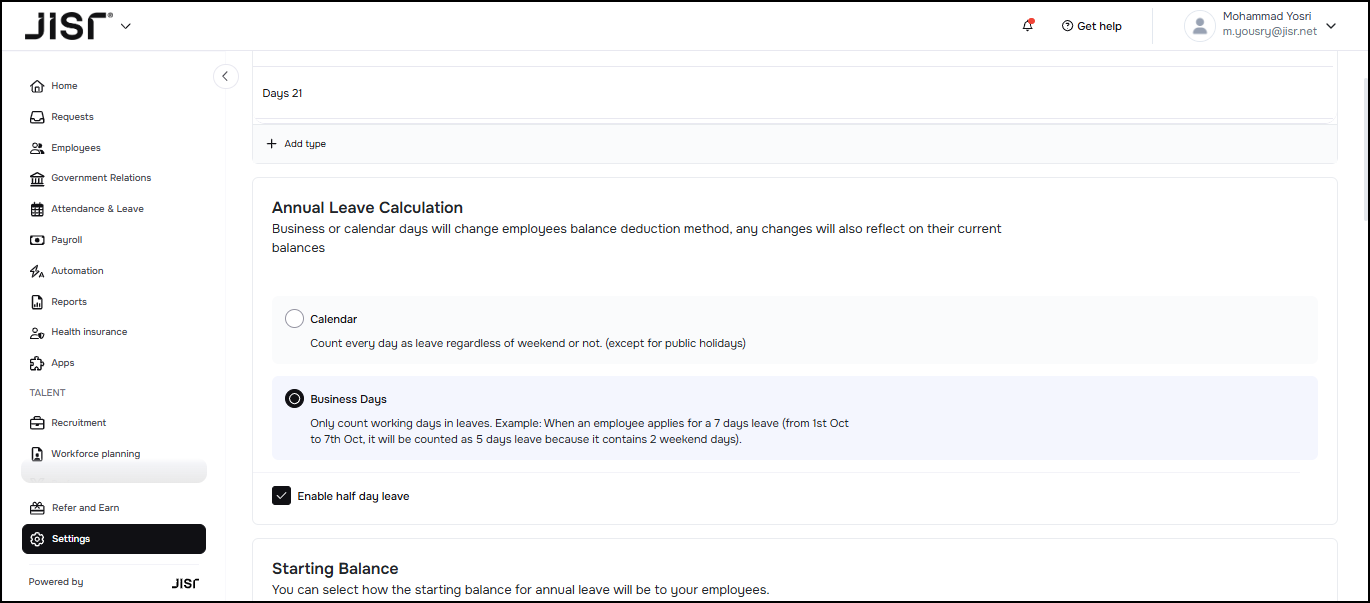Open the Mohammad Yosri account dropdown
The width and height of the screenshot is (1370, 603).
coord(1330,26)
